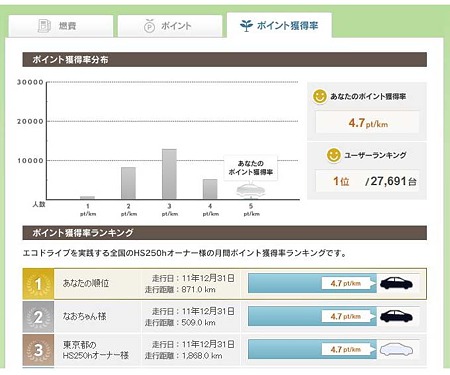Click the 20000 axis label
This screenshot has width=450, height=375.
30,121
